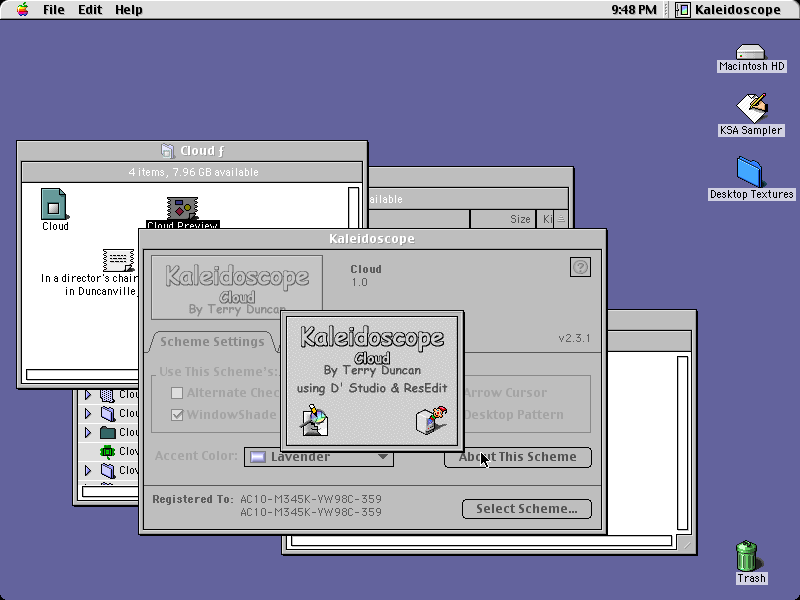Click the Cloud ƒ window title
This screenshot has height=600, width=800.
pos(202,151)
